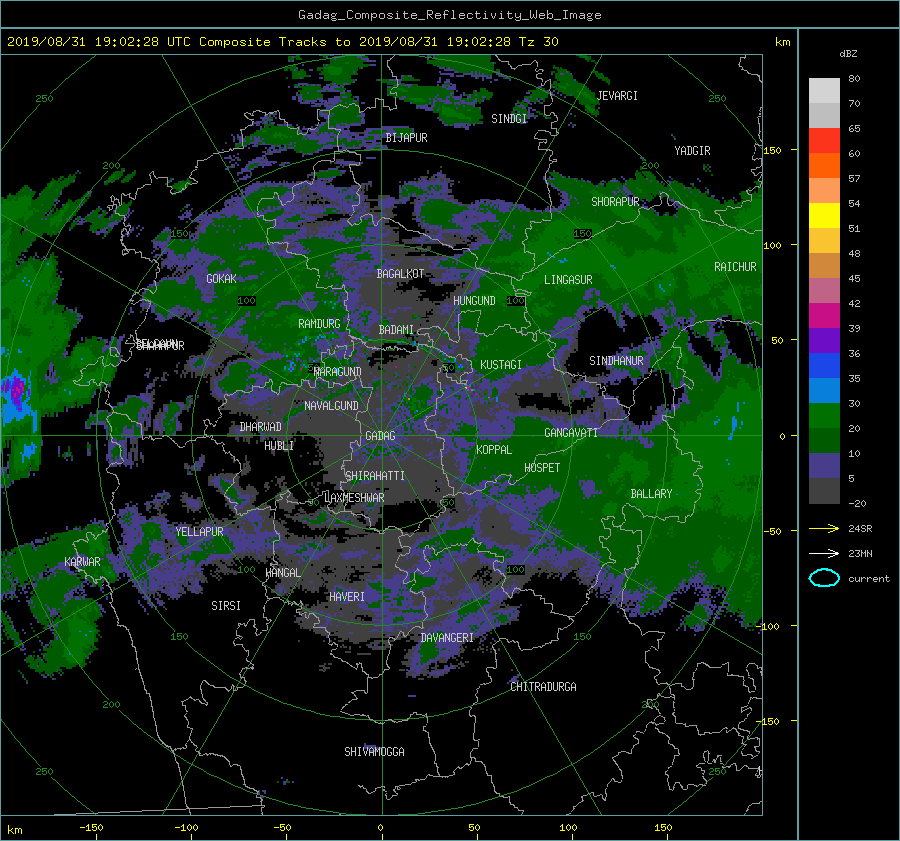Click the LINGASUR city label
This screenshot has width=900, height=841.
pyautogui.click(x=568, y=280)
